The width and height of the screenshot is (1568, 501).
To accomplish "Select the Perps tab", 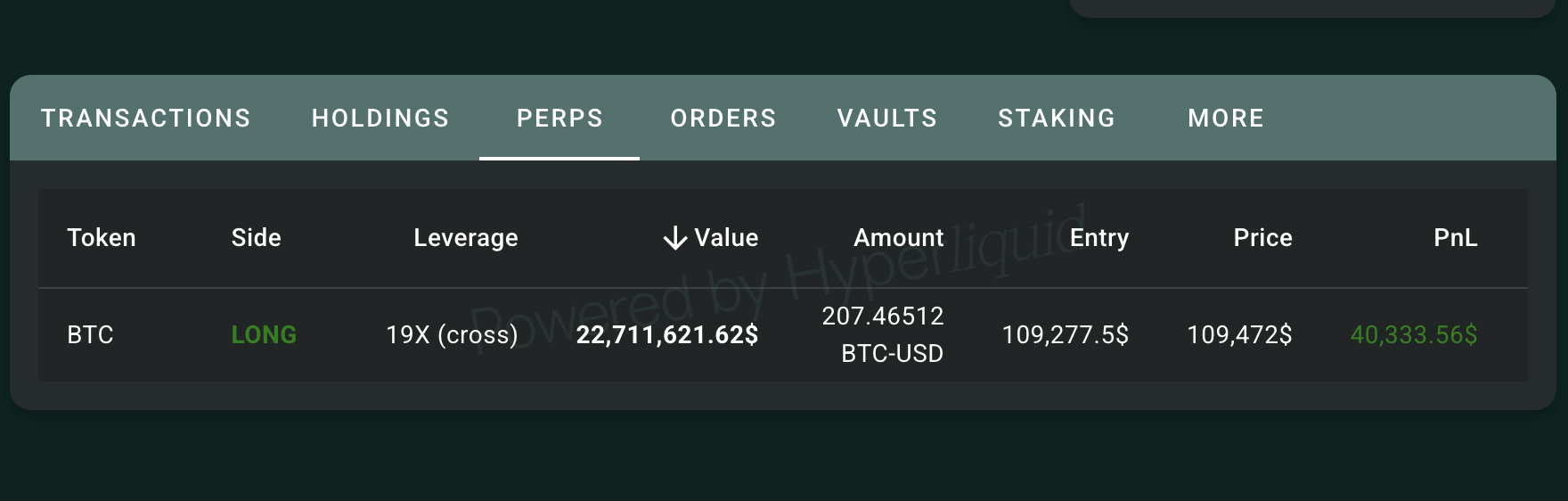I will pyautogui.click(x=559, y=119).
